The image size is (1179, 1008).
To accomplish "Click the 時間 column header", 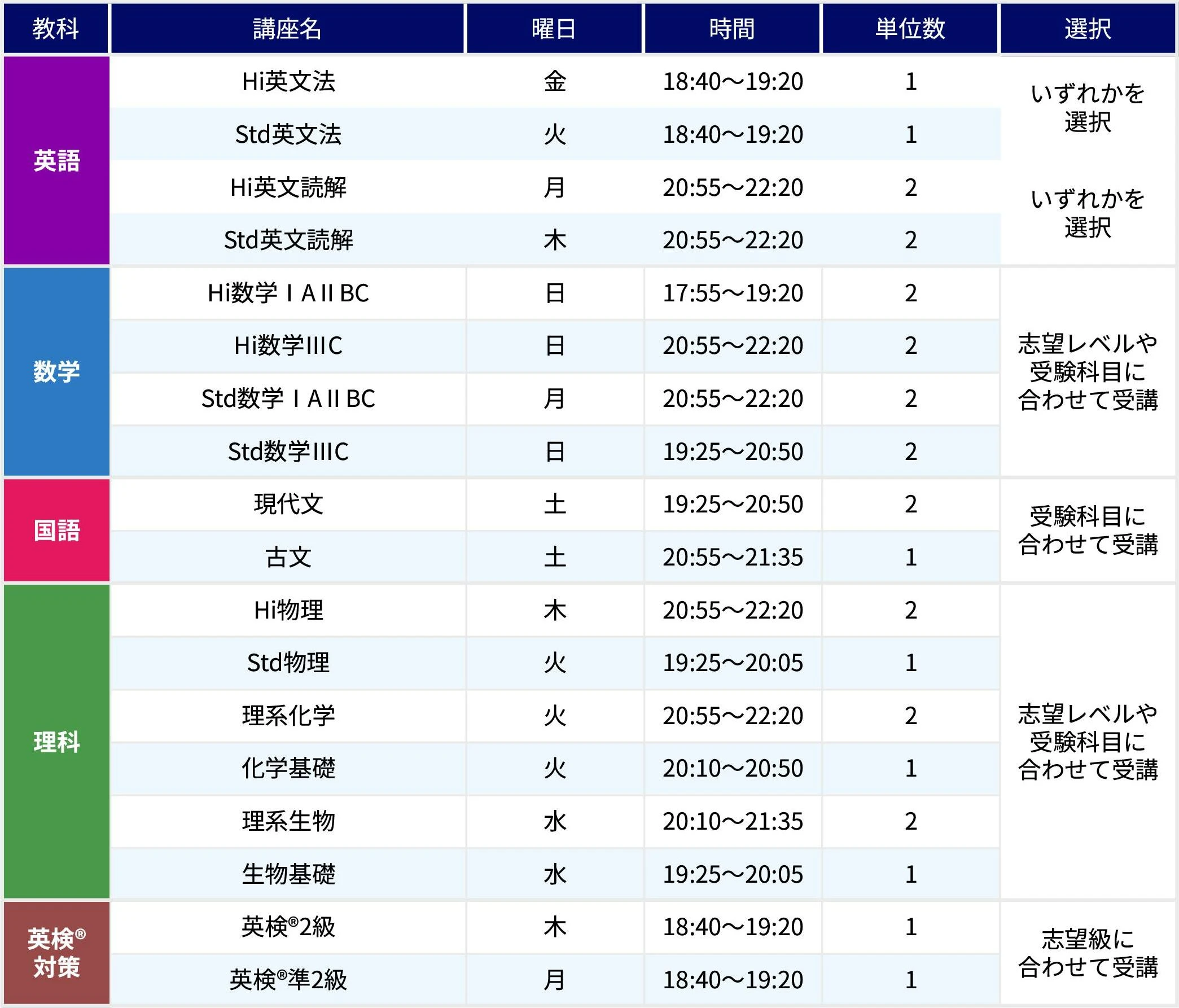I will click(x=732, y=28).
